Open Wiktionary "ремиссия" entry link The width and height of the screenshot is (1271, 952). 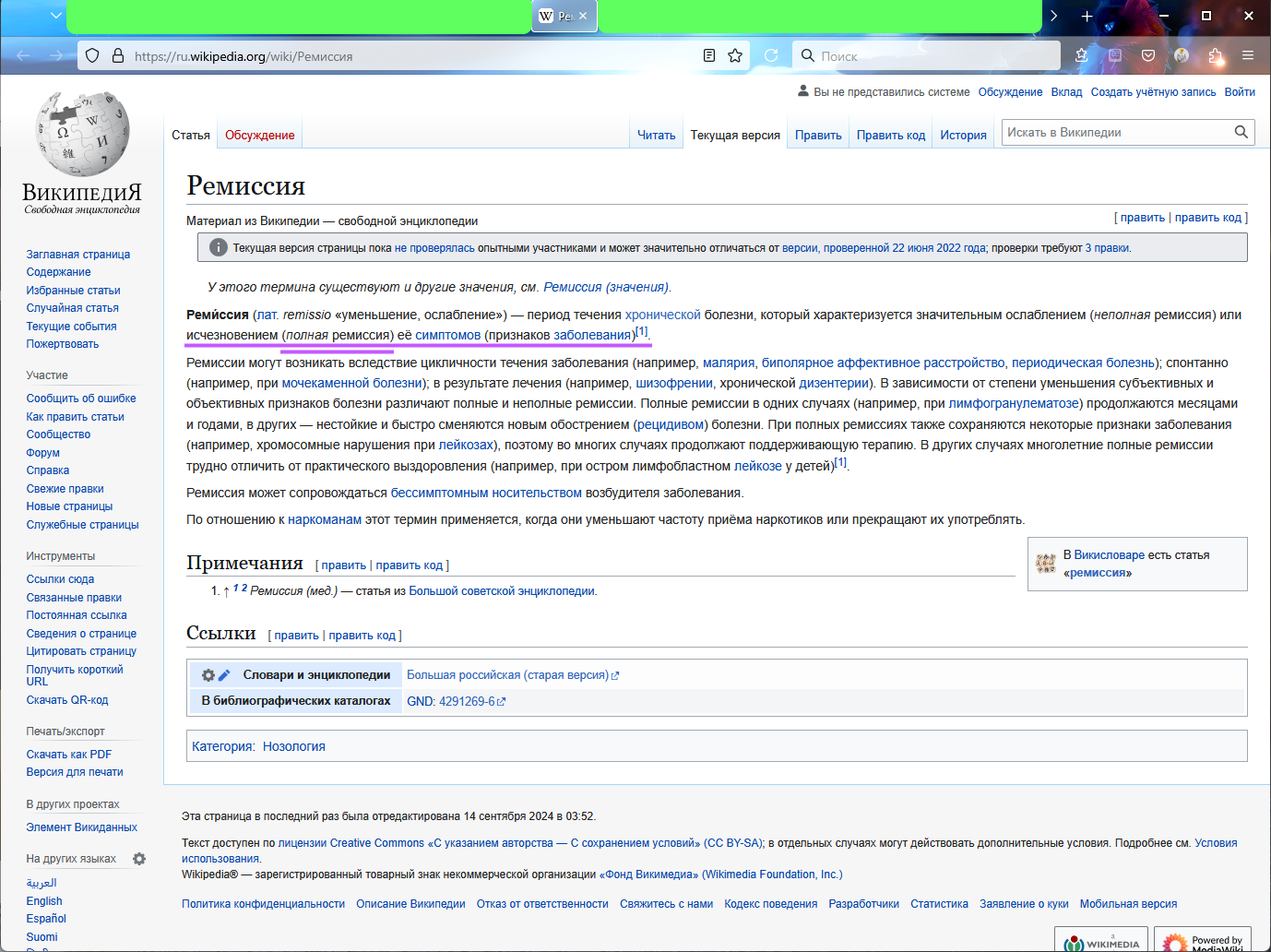point(1098,573)
